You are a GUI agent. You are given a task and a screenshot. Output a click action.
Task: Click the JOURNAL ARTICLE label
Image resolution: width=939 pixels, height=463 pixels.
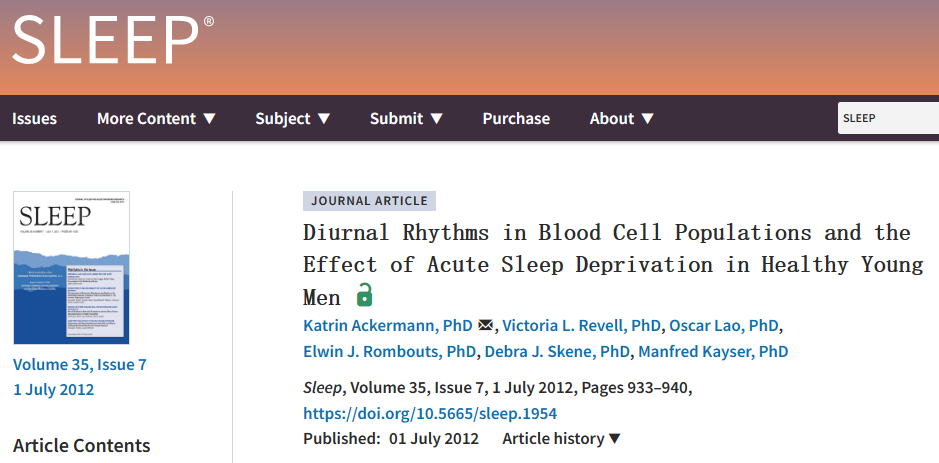(x=369, y=201)
